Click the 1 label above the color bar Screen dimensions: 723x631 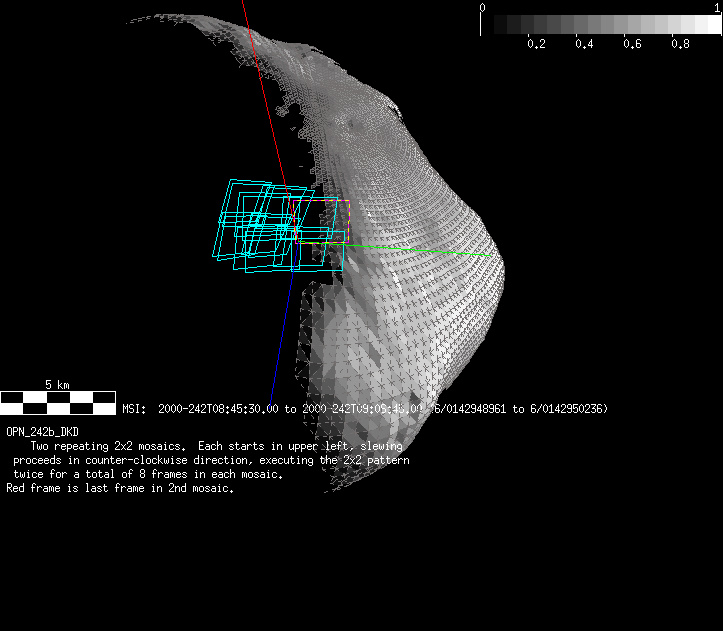(x=716, y=7)
